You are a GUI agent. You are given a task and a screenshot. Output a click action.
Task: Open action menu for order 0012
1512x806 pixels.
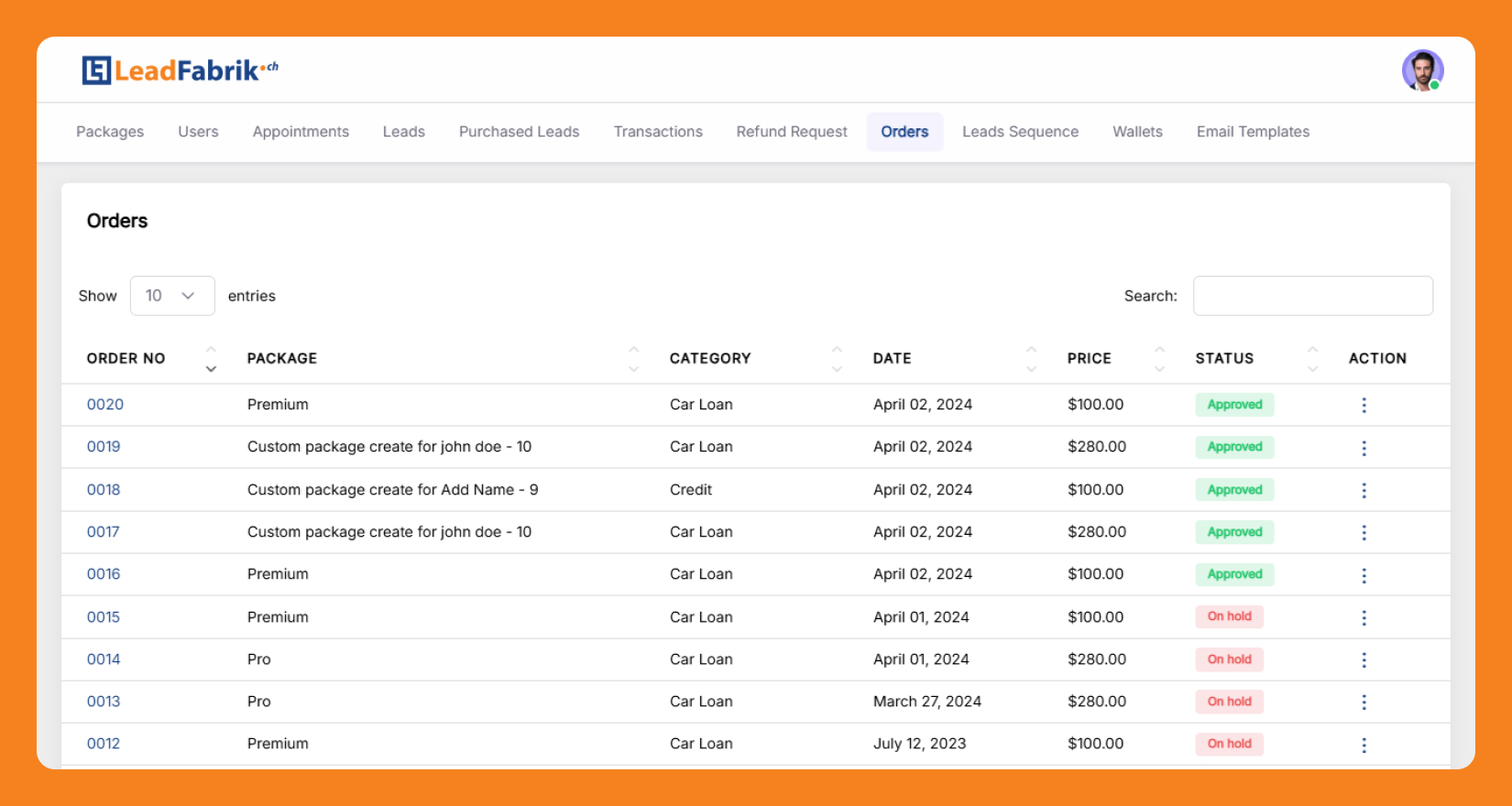[1364, 745]
